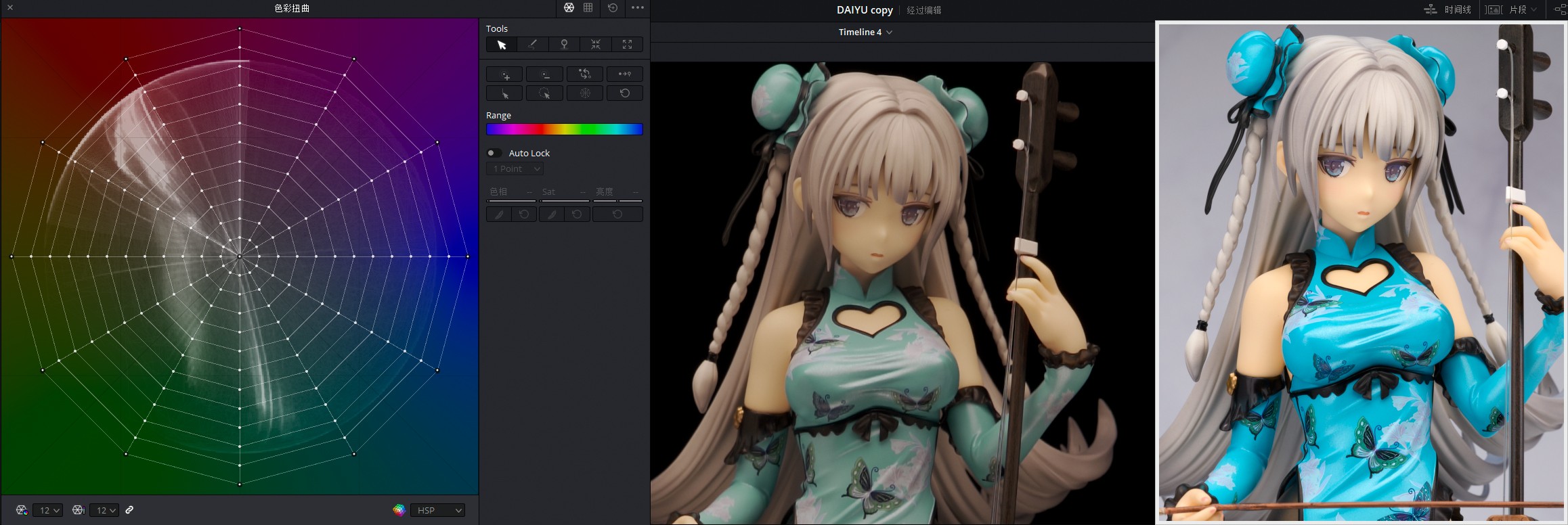Click the saturation resolution web icon

pos(79,510)
